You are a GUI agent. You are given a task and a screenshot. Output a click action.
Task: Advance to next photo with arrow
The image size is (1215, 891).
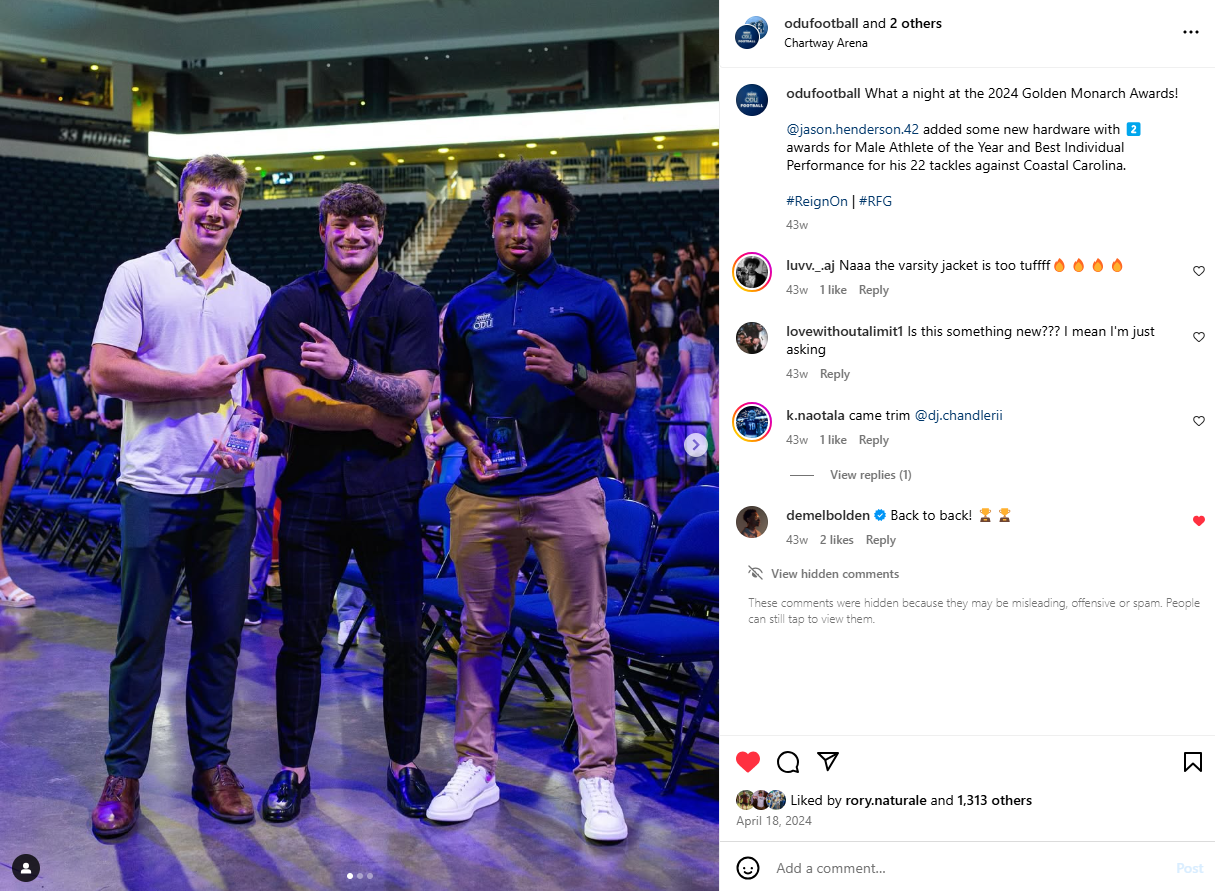pyautogui.click(x=696, y=445)
